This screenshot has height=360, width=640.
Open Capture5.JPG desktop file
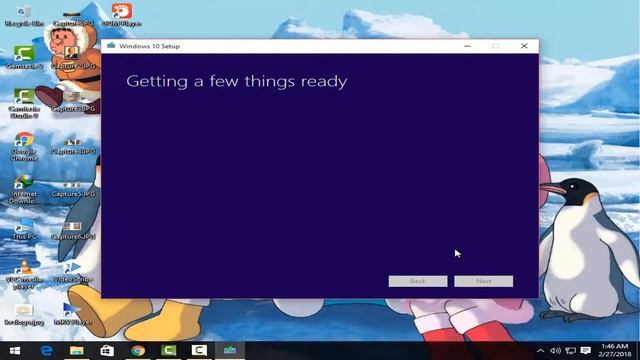73,189
